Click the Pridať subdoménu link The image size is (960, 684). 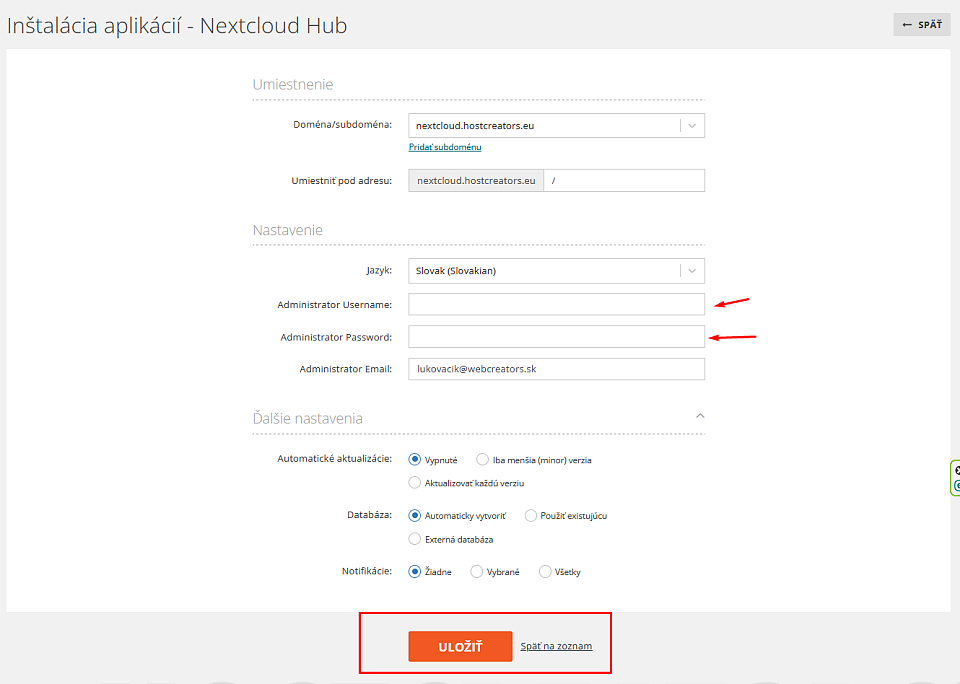coord(445,147)
